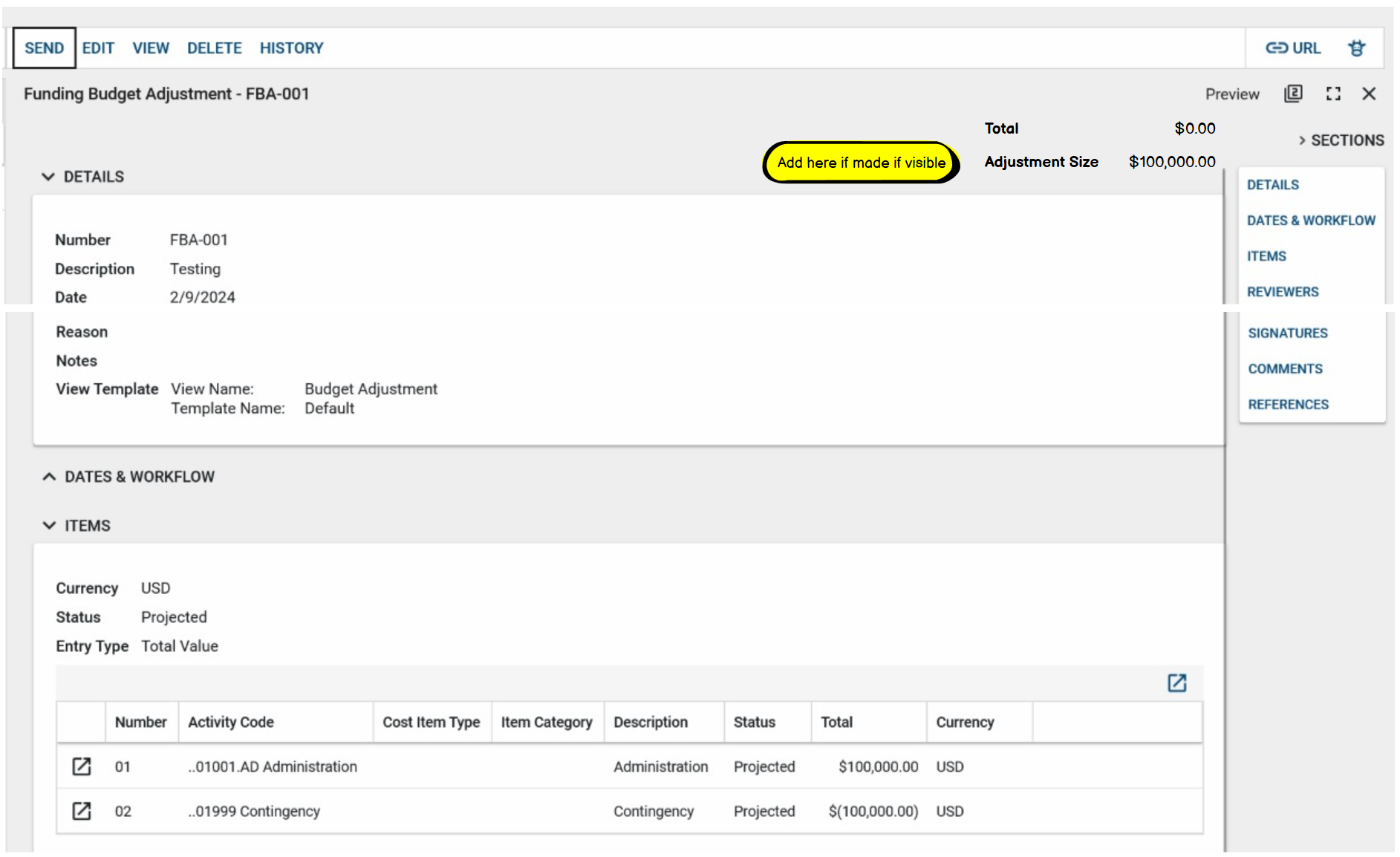The height and width of the screenshot is (857, 1400).
Task: Click DELETE in the toolbar
Action: coord(214,48)
